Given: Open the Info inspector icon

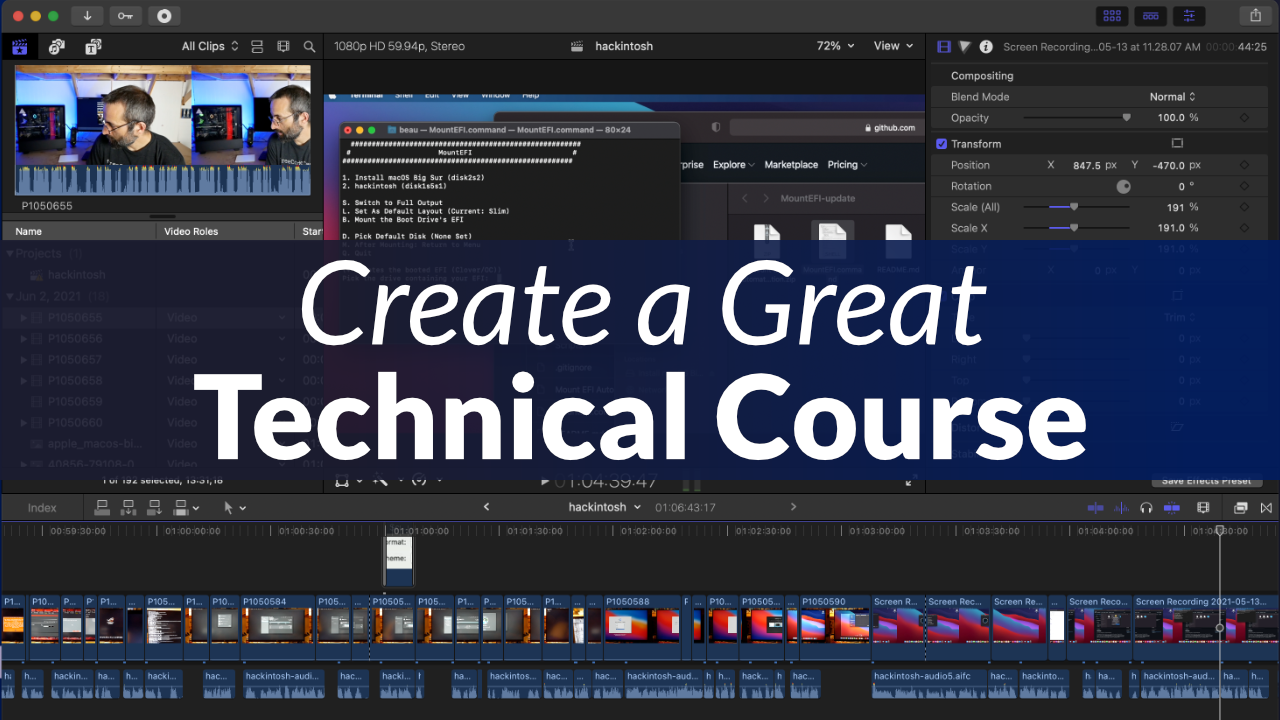Looking at the screenshot, I should [x=986, y=46].
